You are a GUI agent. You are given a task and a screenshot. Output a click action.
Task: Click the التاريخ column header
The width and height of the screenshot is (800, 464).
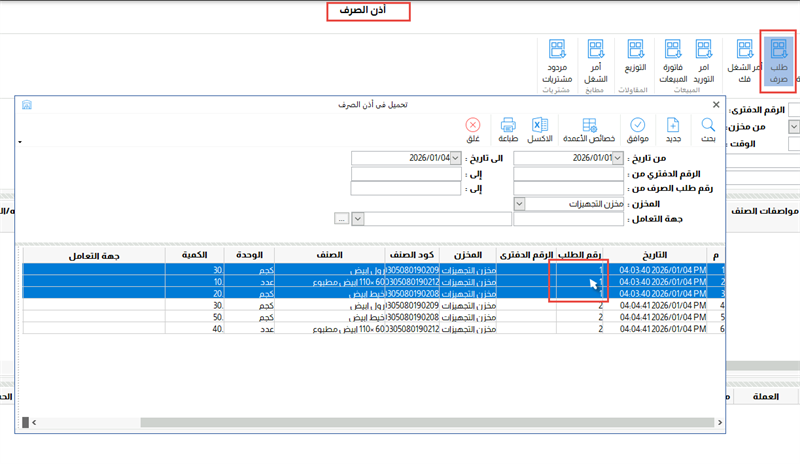(x=656, y=254)
